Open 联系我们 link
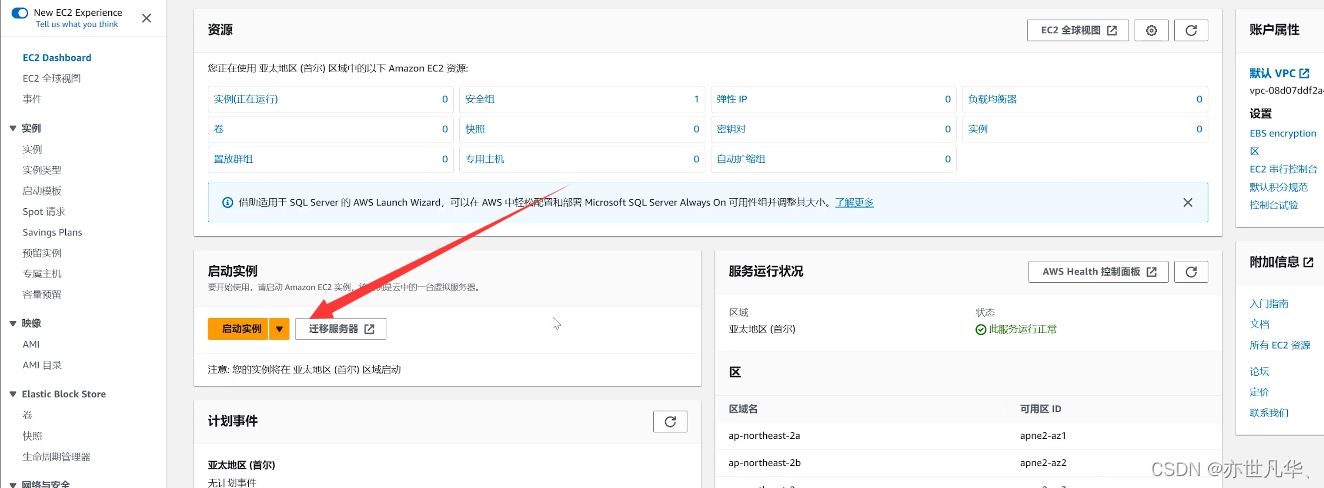Image resolution: width=1324 pixels, height=488 pixels. [x=1269, y=413]
